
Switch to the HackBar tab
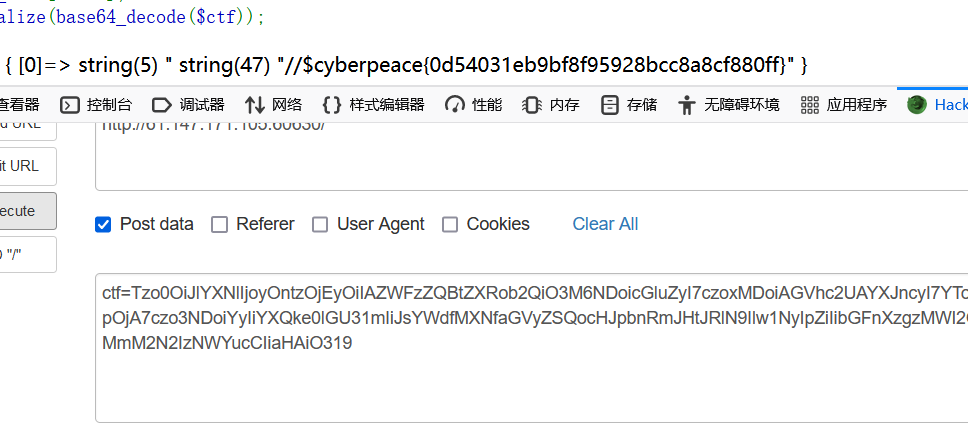(x=938, y=105)
